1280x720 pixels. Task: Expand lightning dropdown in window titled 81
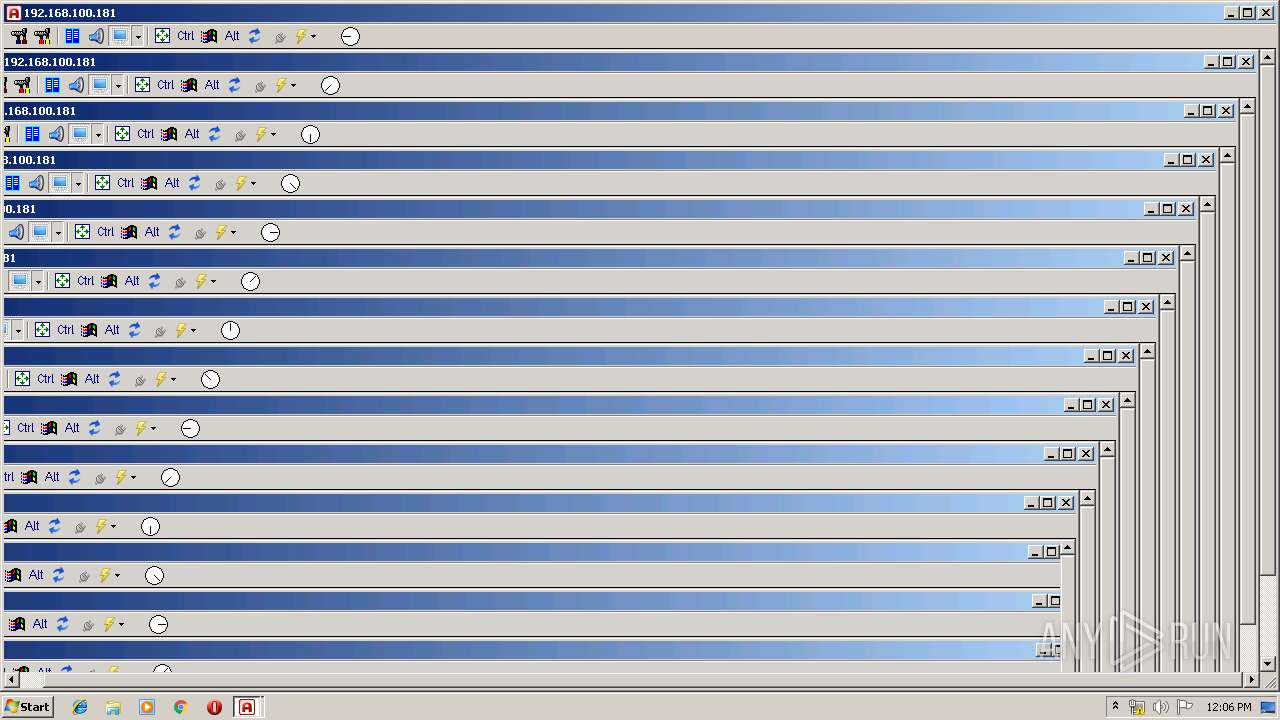(213, 281)
